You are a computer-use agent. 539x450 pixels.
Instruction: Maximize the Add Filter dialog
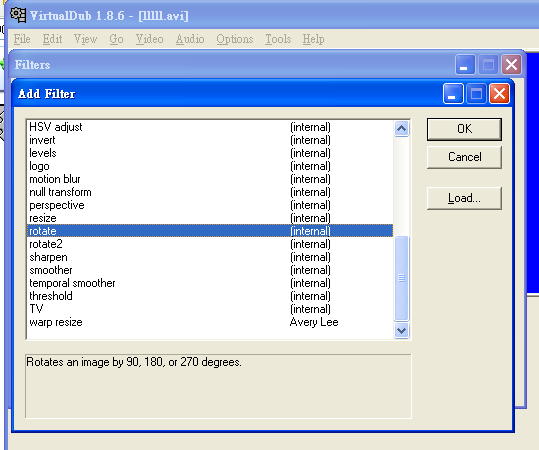click(476, 94)
